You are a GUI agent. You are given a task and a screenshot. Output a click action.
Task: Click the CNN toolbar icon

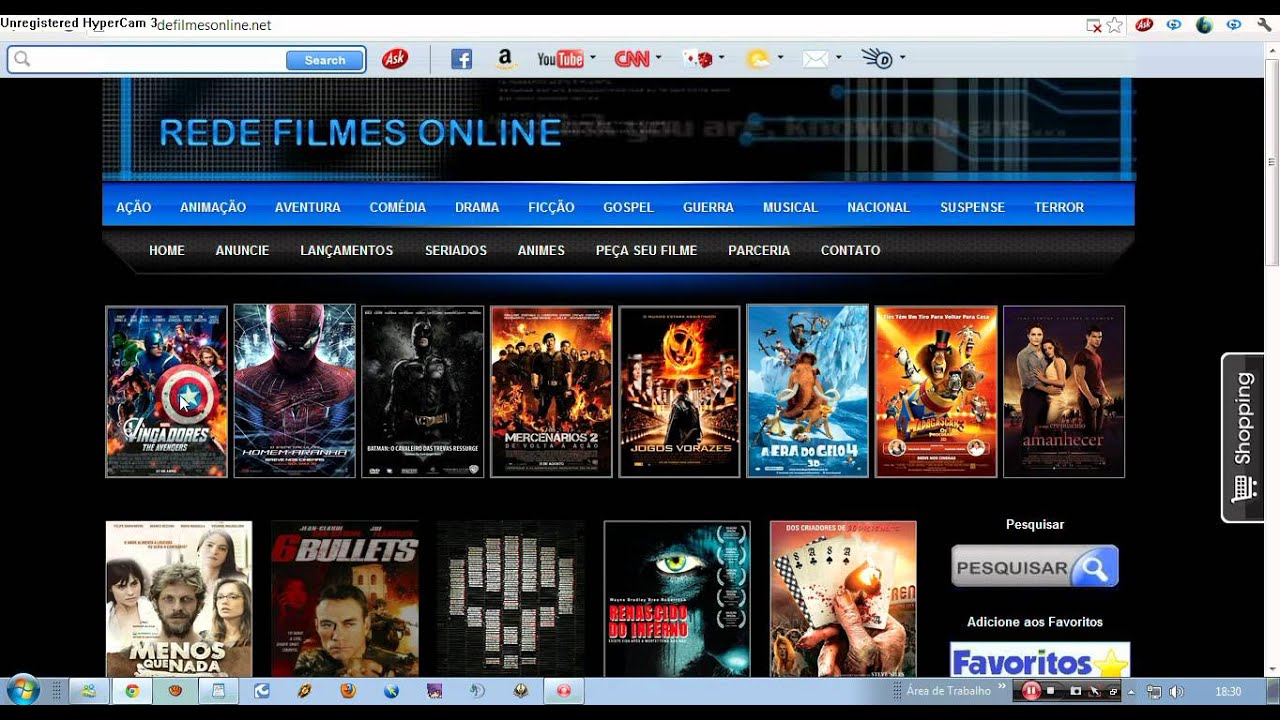tap(632, 59)
